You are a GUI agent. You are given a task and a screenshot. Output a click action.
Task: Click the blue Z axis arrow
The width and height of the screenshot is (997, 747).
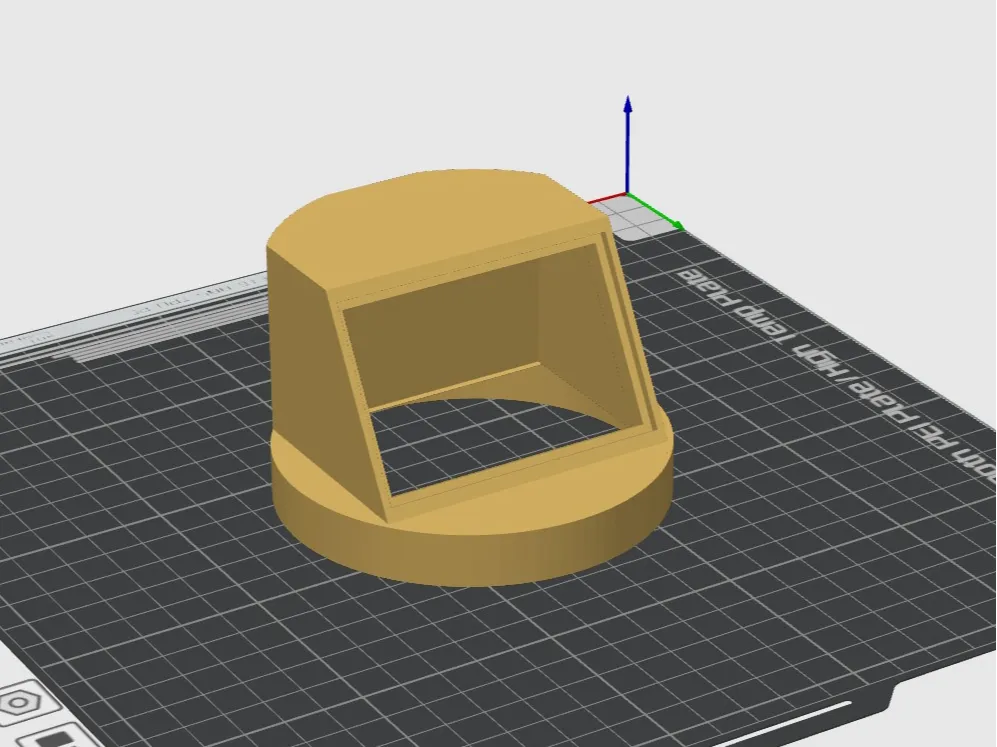(x=628, y=145)
